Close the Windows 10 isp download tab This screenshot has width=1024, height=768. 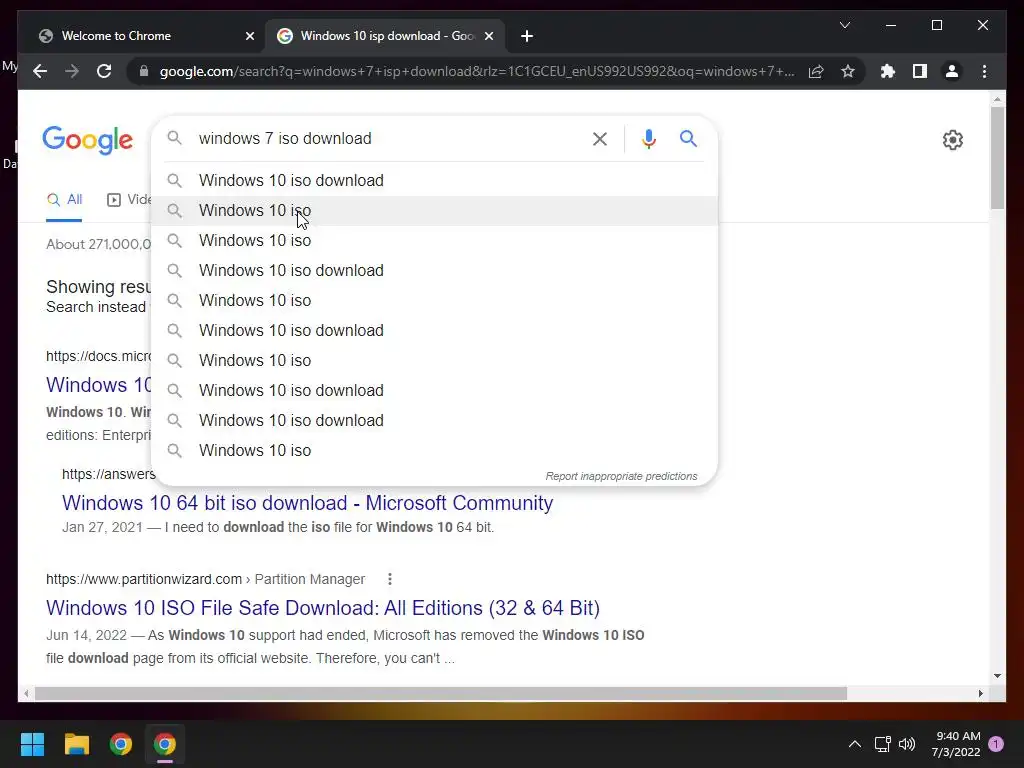click(x=488, y=36)
